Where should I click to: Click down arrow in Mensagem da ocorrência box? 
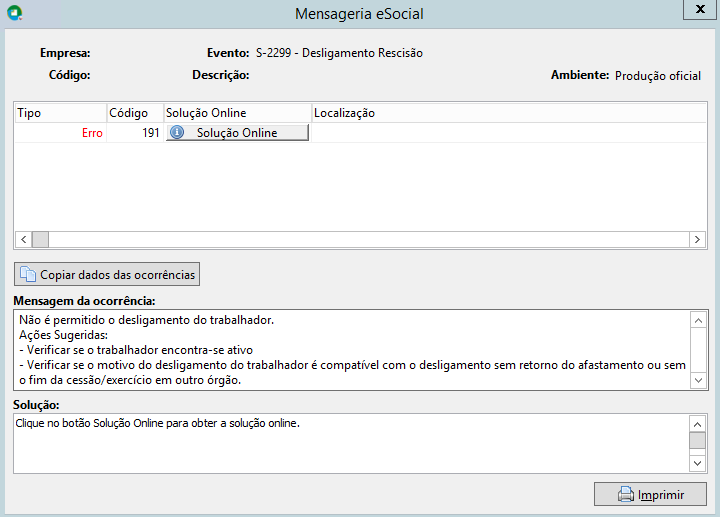coord(698,380)
